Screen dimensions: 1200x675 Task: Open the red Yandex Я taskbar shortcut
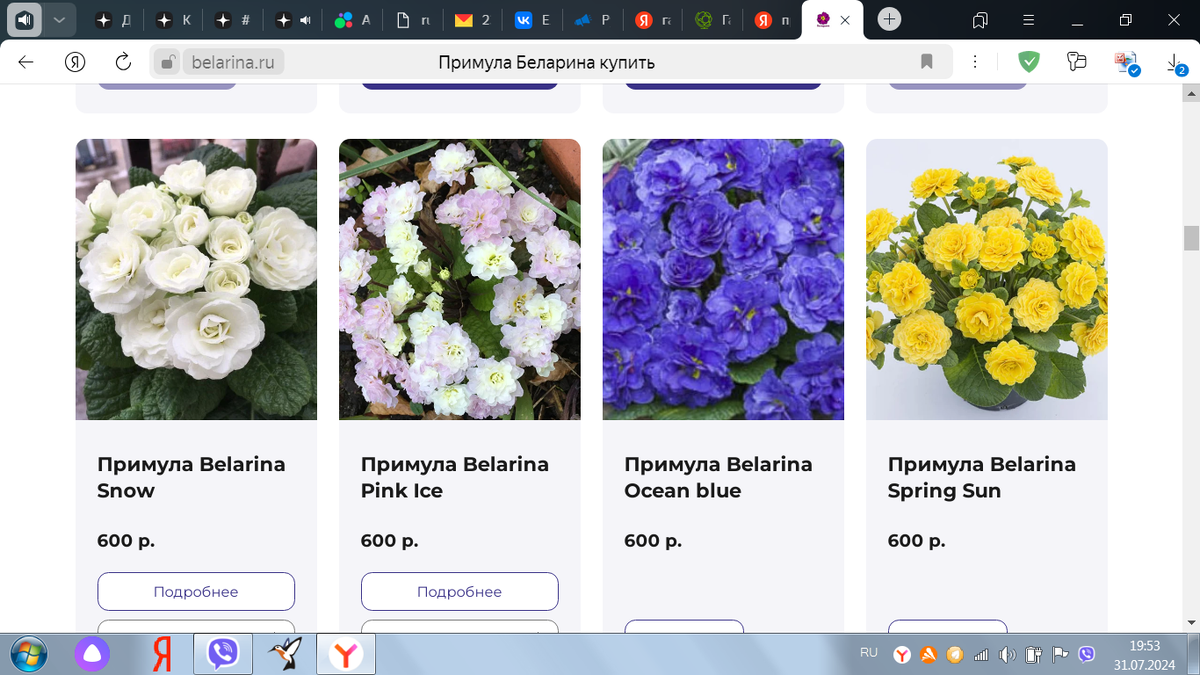click(x=161, y=655)
